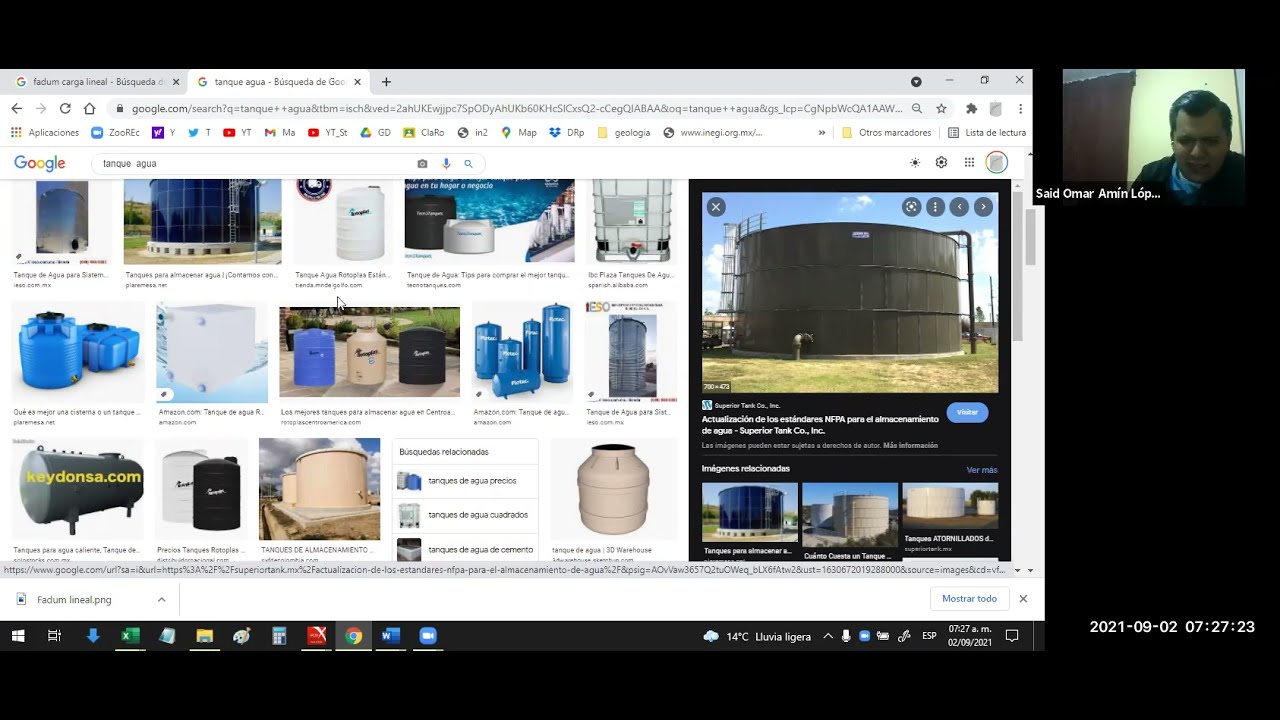Click the Chrome address bar URL
Viewport: 1280px width, 720px height.
pos(516,108)
